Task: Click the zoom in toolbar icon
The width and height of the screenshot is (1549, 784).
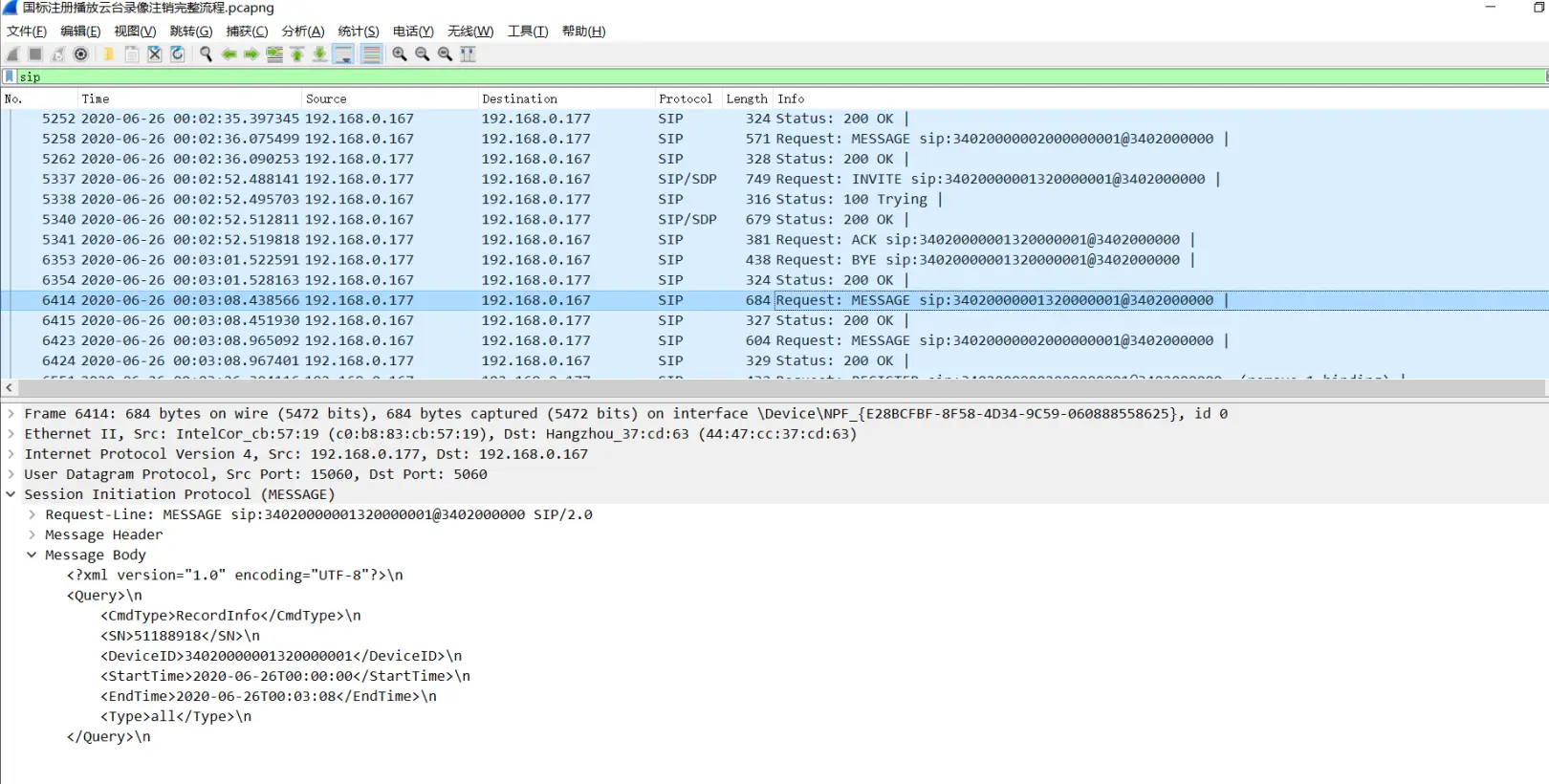Action: tap(400, 54)
